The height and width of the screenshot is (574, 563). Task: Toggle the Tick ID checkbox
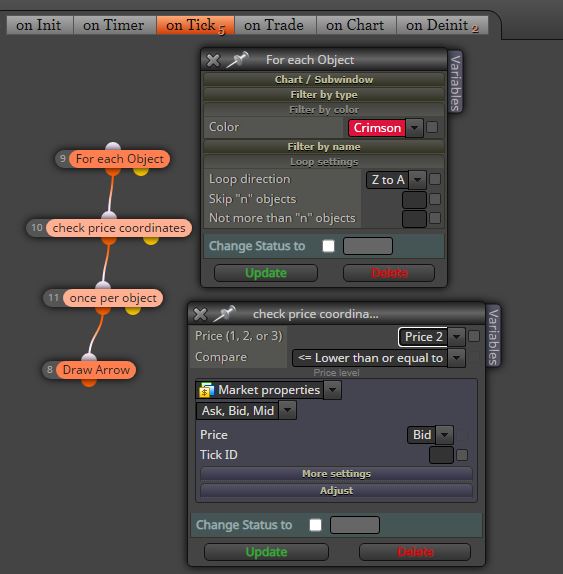click(x=462, y=455)
